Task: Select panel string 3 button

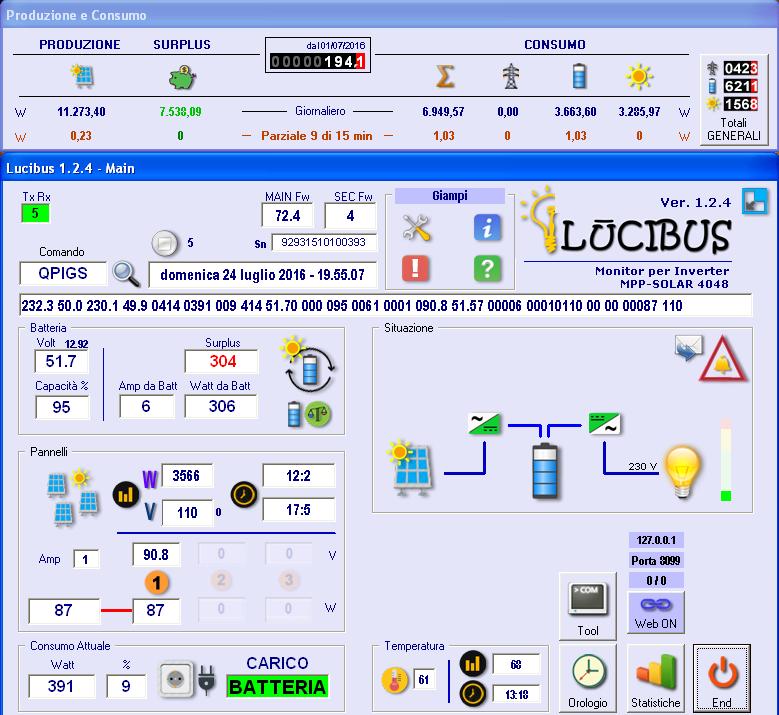Action: click(x=289, y=580)
